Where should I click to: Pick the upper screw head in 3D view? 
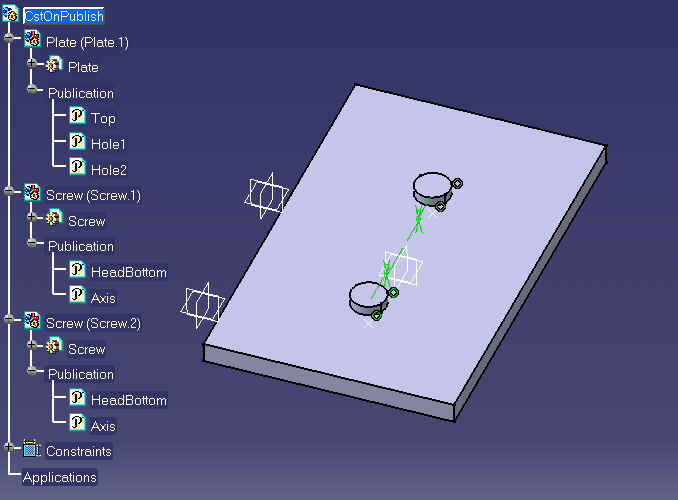[x=432, y=186]
